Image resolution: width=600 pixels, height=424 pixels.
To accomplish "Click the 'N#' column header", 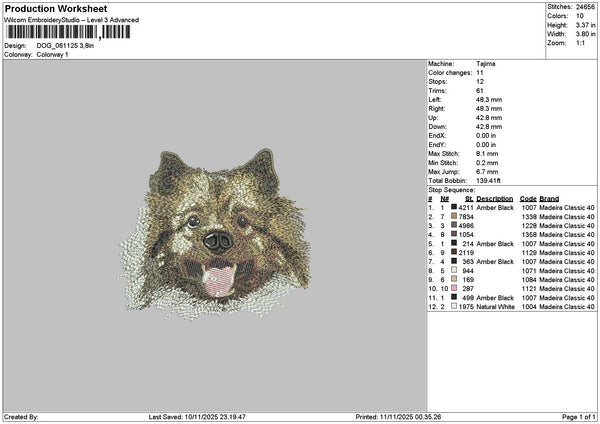I will (444, 199).
